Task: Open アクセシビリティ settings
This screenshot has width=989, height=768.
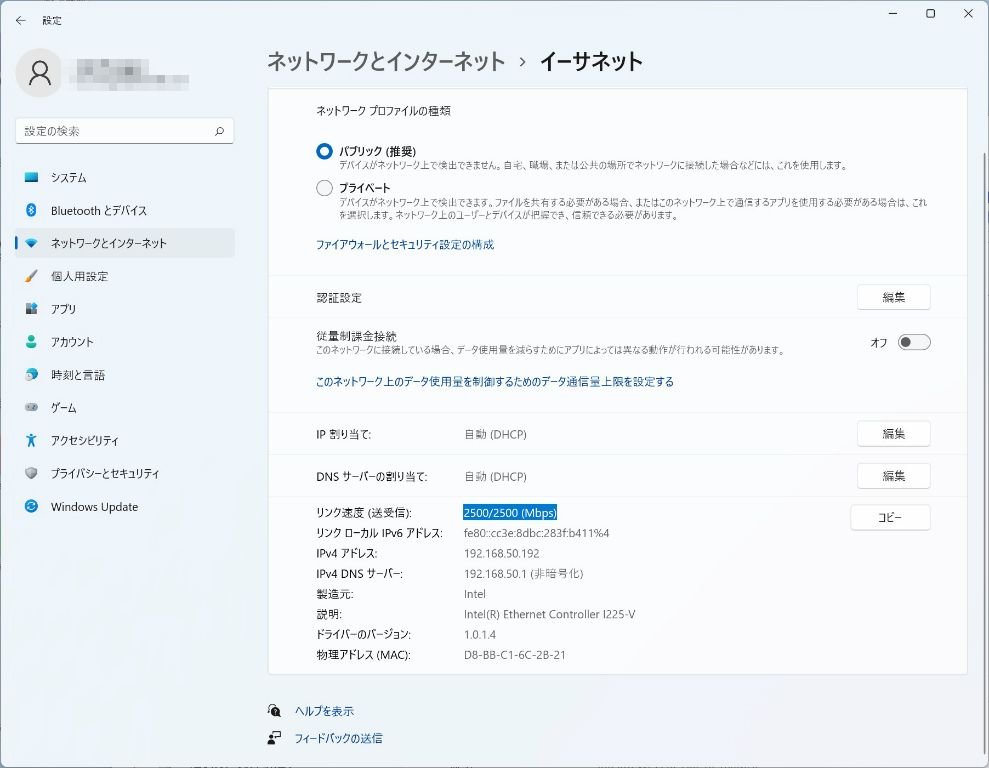Action: (84, 440)
